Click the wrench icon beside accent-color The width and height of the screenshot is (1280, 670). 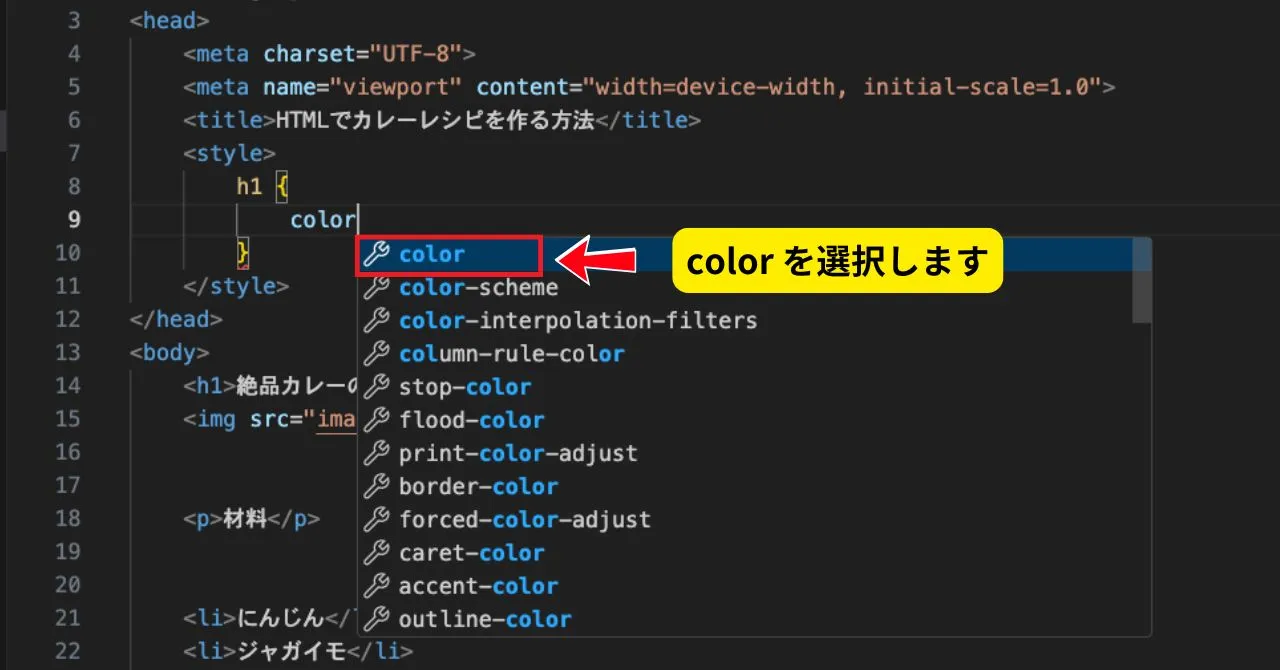[376, 586]
